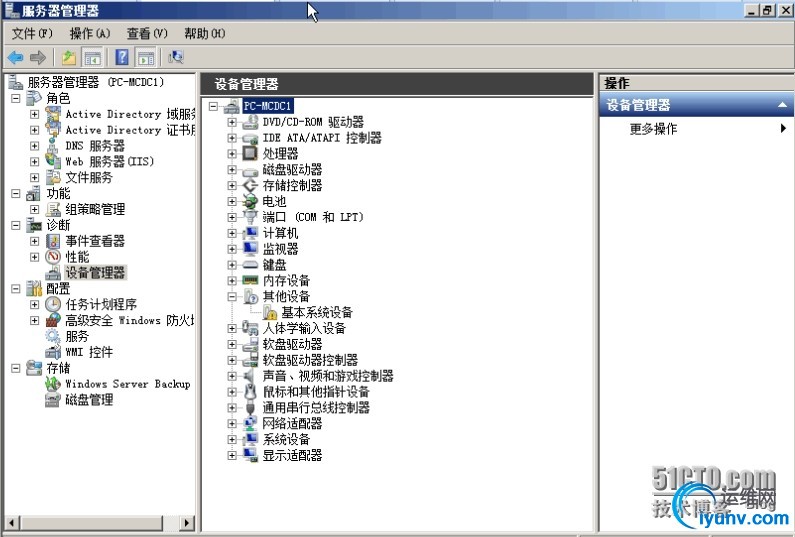Viewport: 795px width, 537px height.
Task: Select 软盘驱动器控制器 category
Action: (310, 360)
